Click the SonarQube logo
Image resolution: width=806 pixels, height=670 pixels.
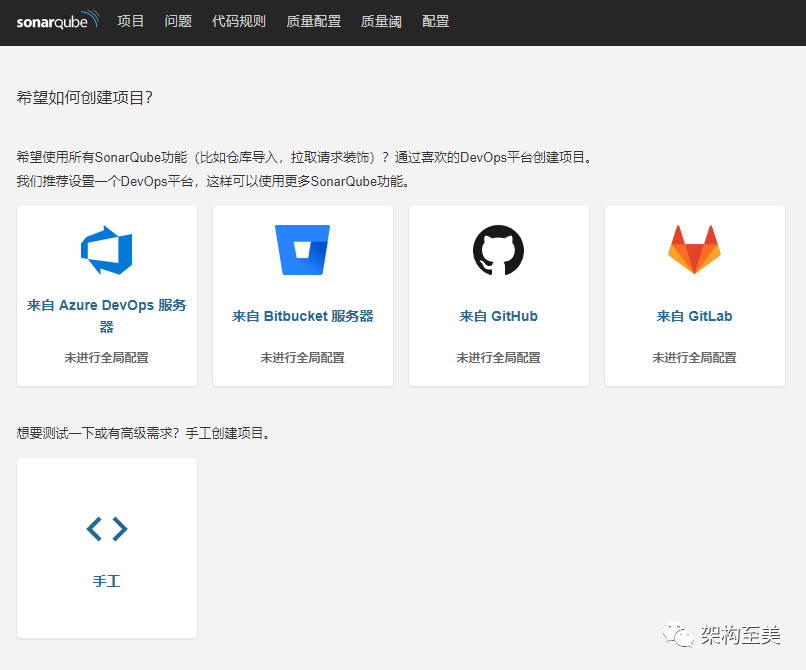coord(58,21)
